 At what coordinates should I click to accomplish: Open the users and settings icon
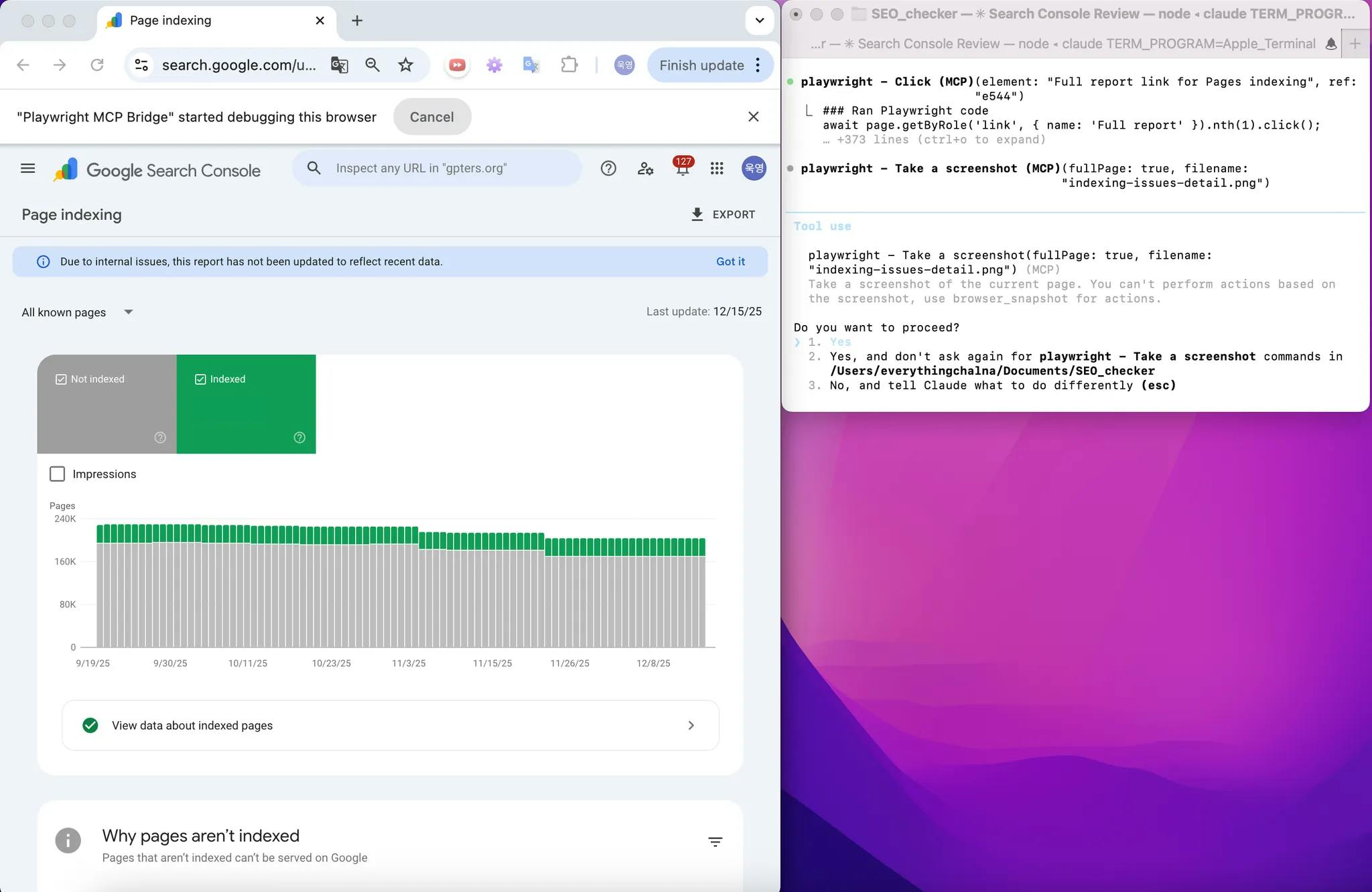pos(645,168)
